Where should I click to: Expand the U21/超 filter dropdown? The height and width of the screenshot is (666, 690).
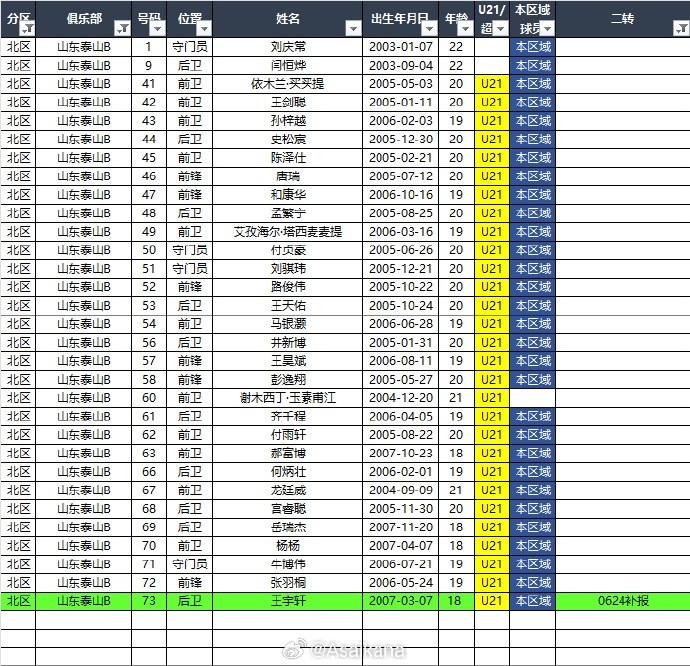coord(501,29)
